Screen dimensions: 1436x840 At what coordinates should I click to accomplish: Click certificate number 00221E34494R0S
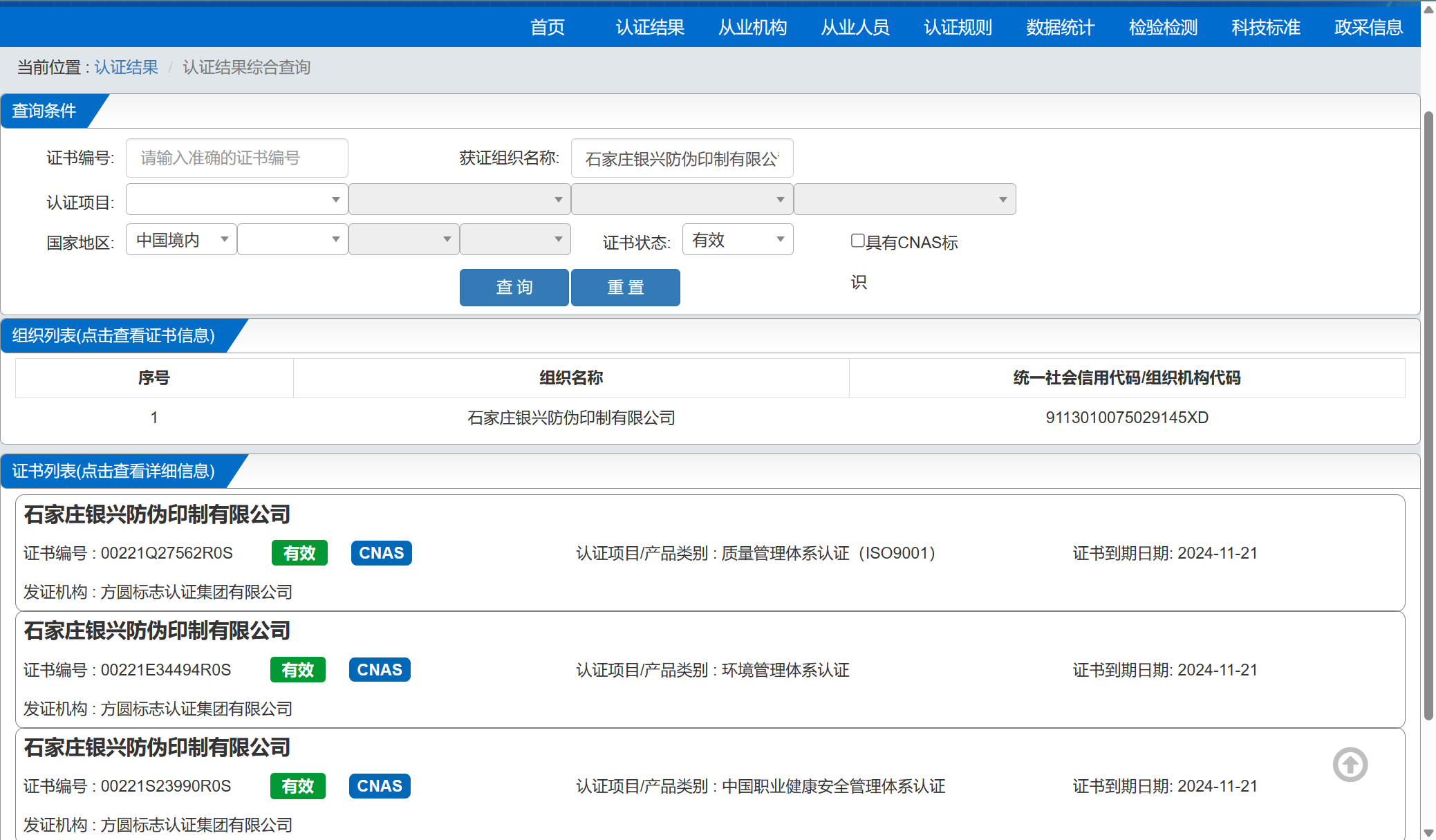[x=166, y=670]
